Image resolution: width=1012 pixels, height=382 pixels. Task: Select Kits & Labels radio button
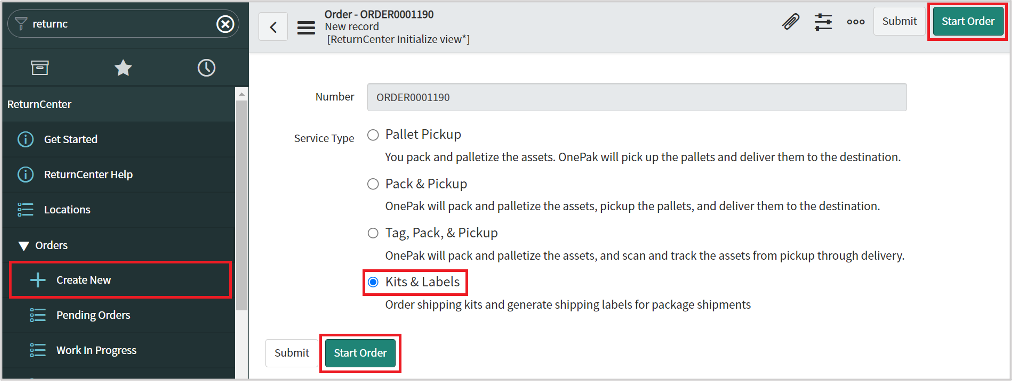[372, 283]
